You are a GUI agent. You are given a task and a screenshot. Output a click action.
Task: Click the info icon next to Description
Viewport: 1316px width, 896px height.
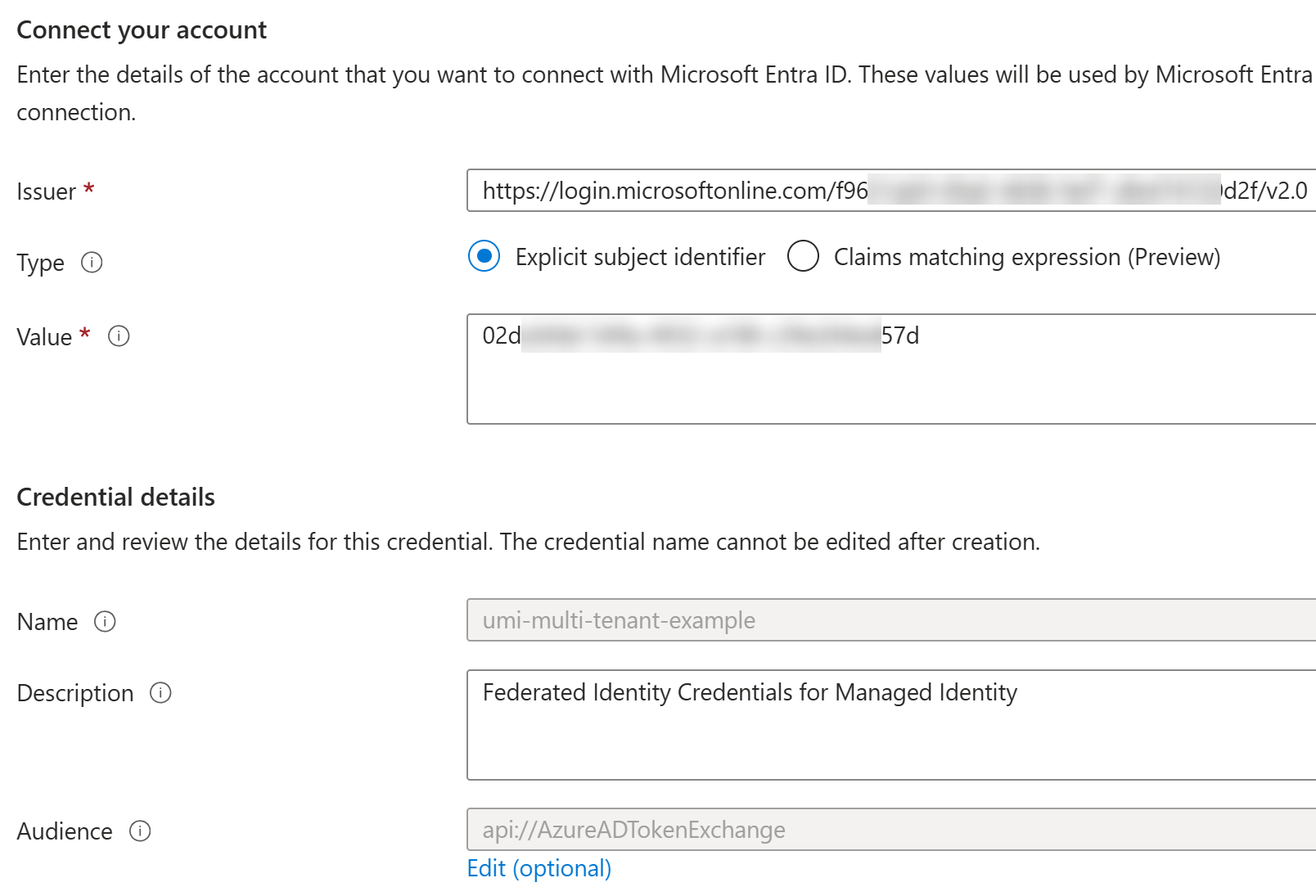(160, 693)
